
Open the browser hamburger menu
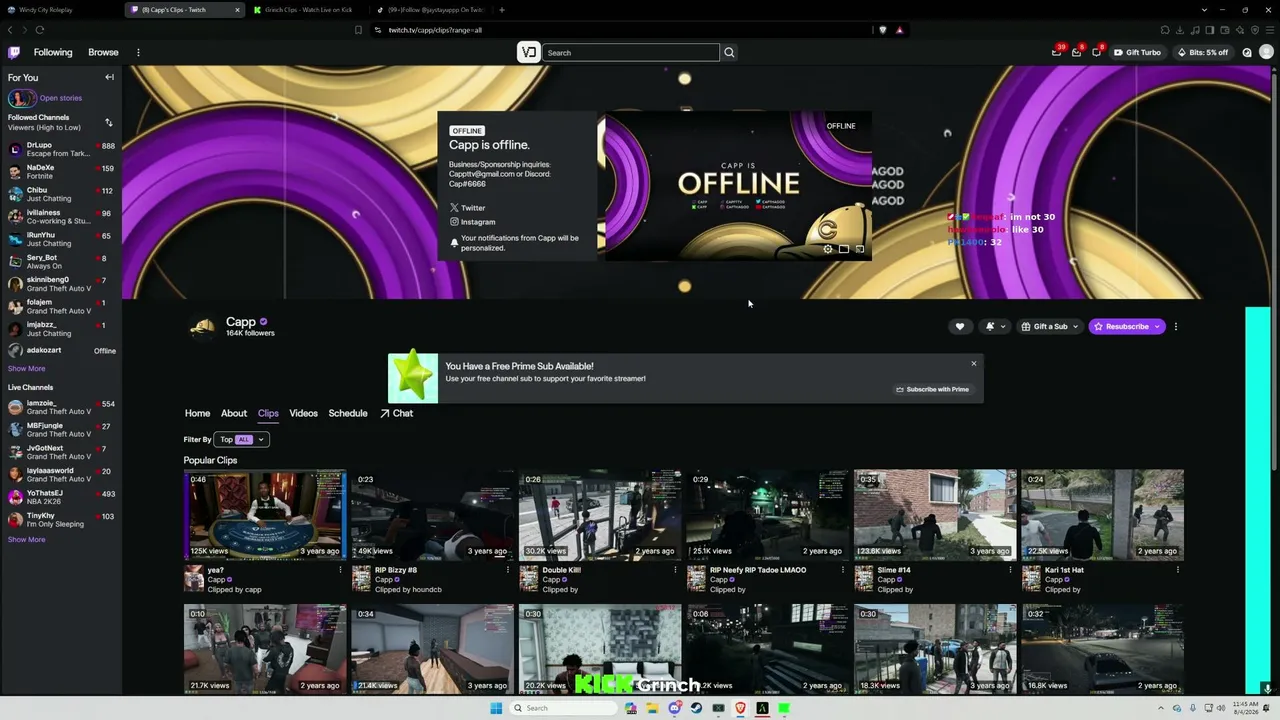(x=1270, y=30)
